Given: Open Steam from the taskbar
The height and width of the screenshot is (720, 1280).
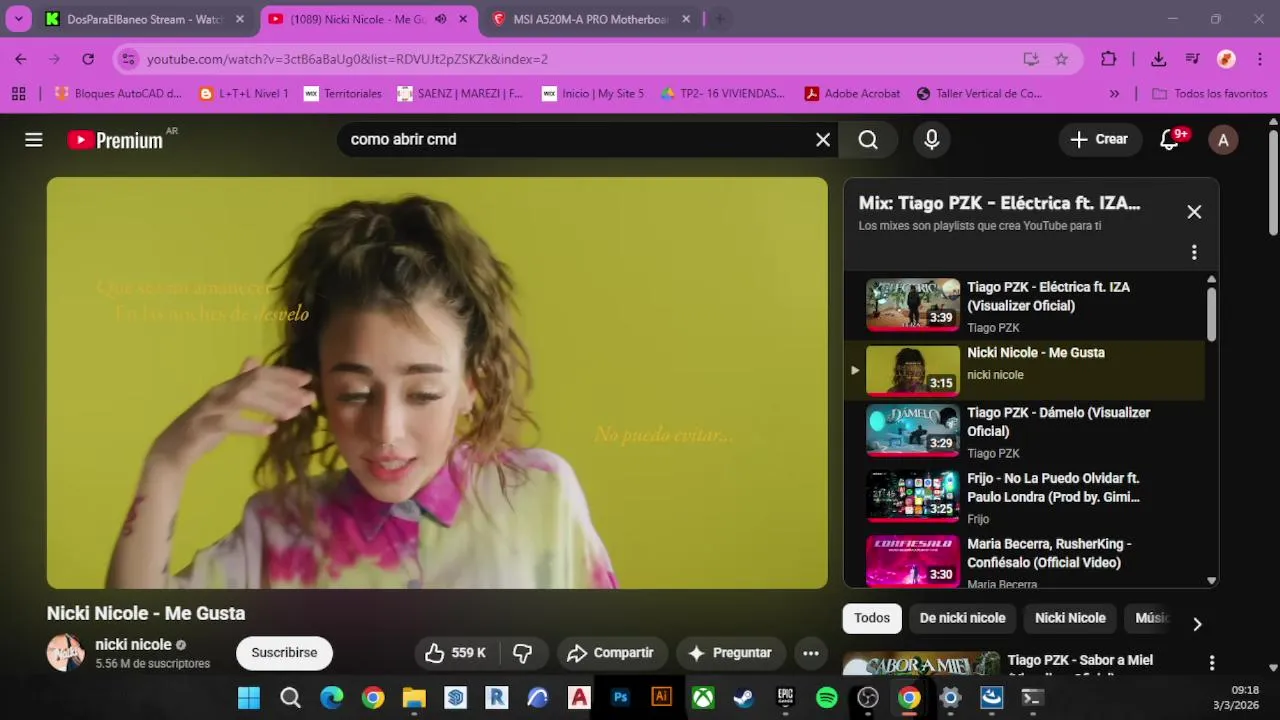Looking at the screenshot, I should (x=744, y=698).
